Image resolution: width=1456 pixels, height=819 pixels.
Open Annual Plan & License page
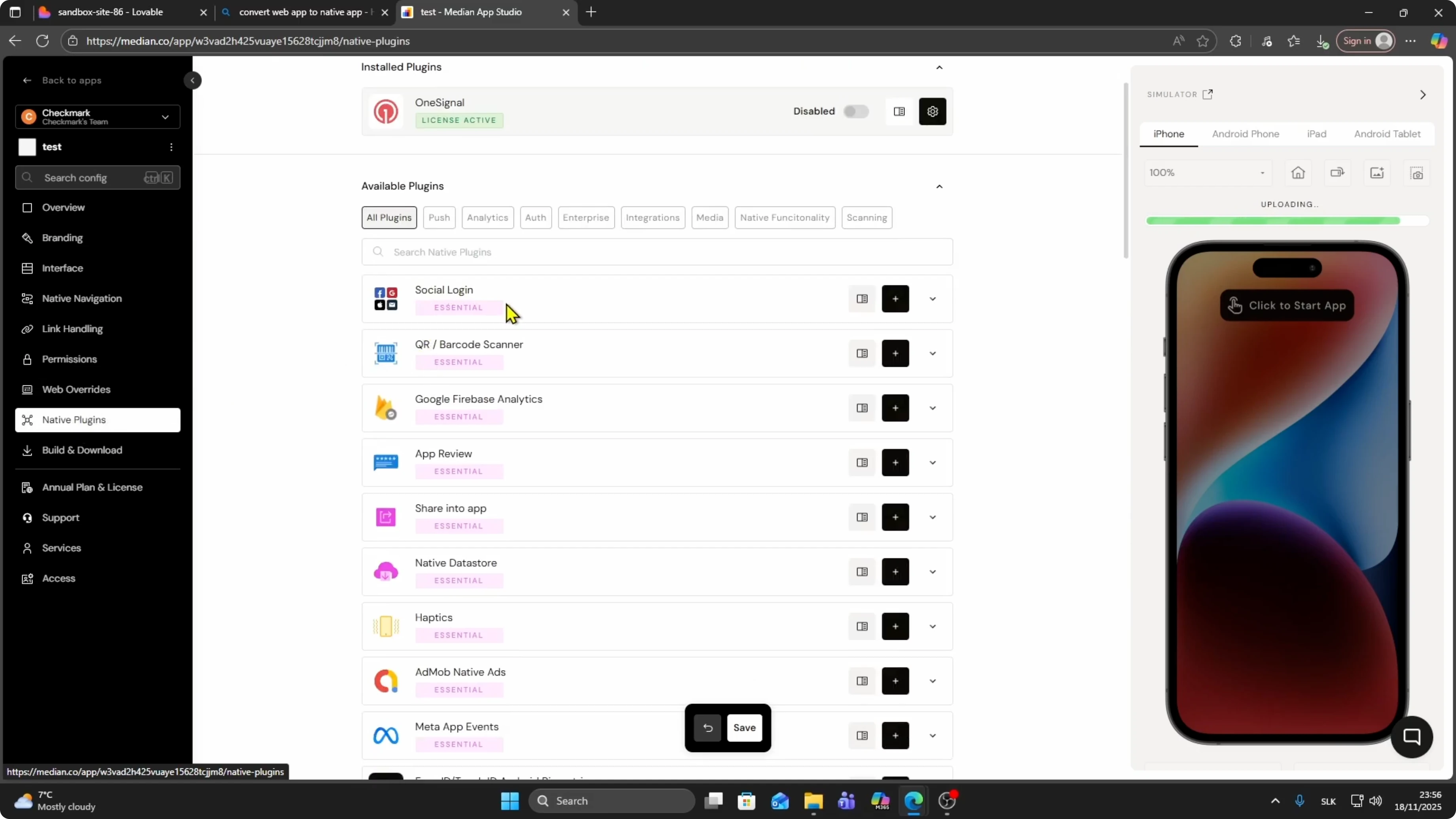[x=97, y=487]
